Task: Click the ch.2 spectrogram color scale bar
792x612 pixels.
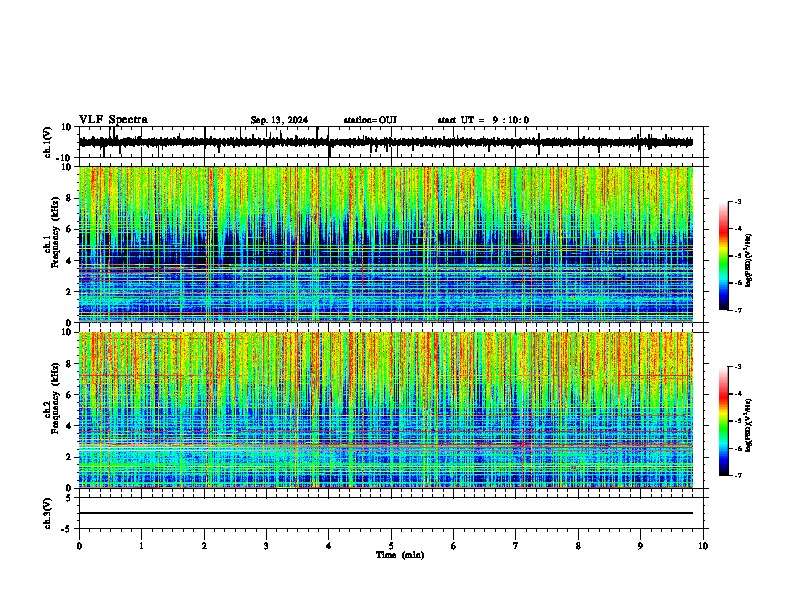Action: pos(724,421)
